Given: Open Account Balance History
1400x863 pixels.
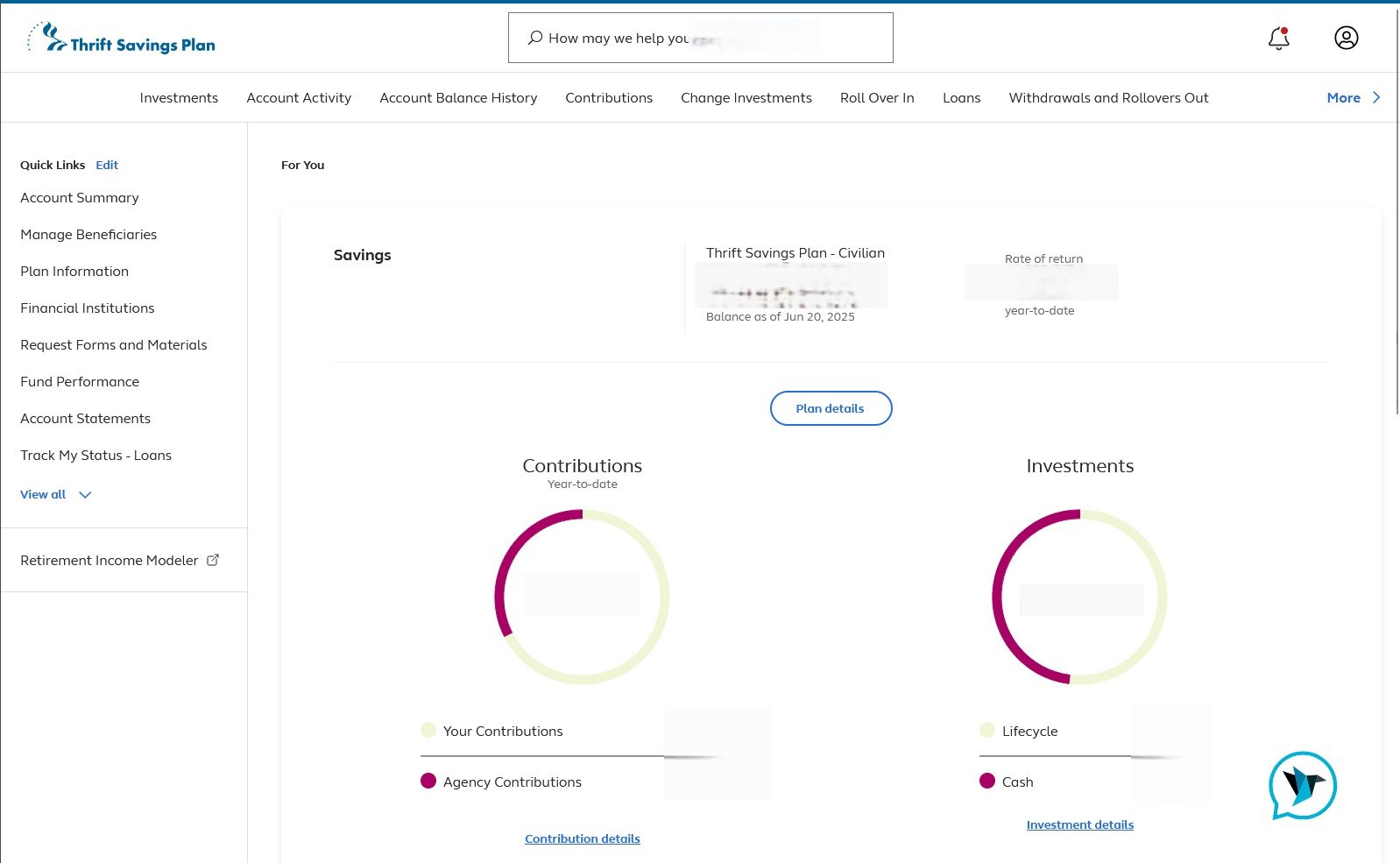Looking at the screenshot, I should coord(458,97).
